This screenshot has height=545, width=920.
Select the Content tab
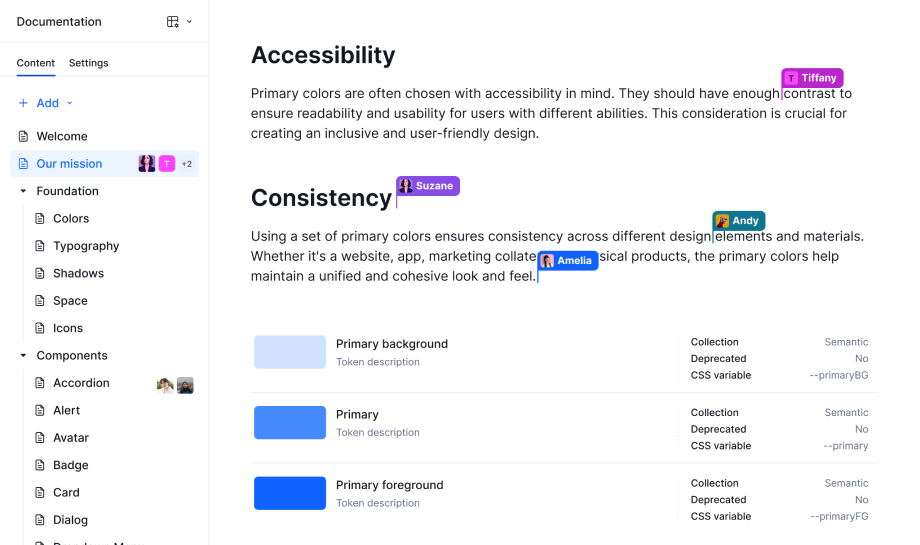(x=36, y=63)
